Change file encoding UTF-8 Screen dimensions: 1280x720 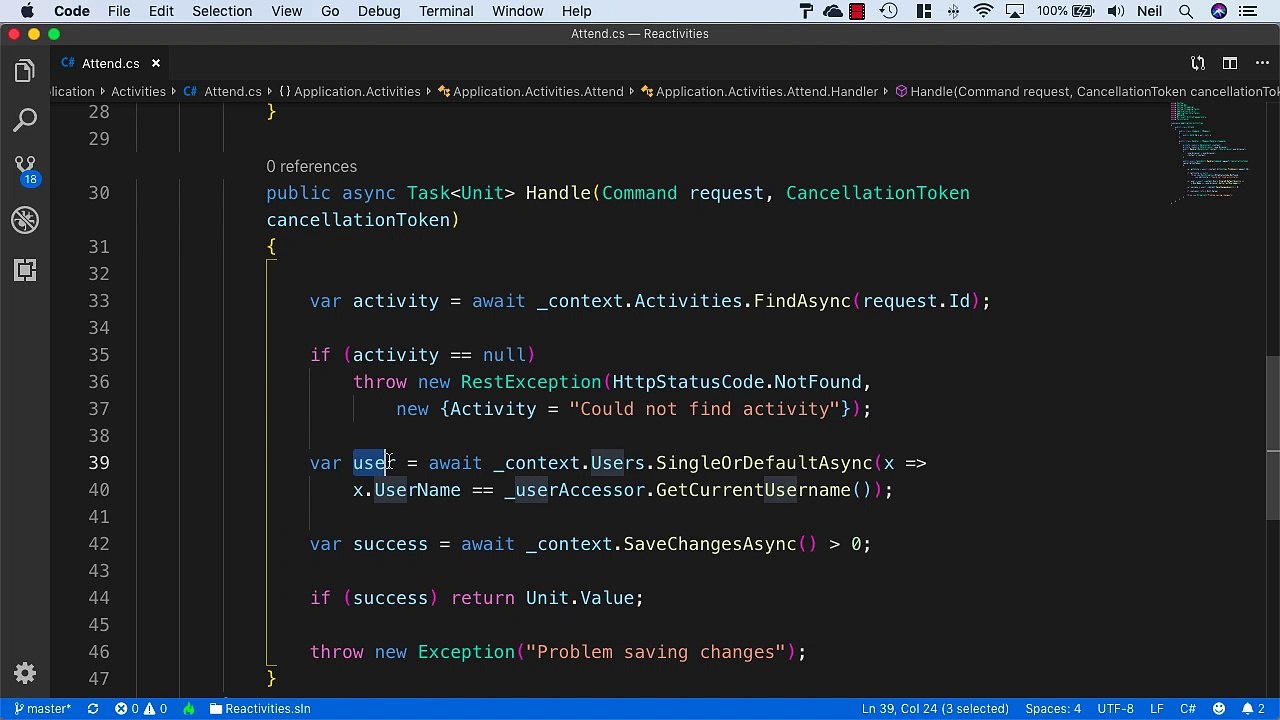(x=1116, y=709)
